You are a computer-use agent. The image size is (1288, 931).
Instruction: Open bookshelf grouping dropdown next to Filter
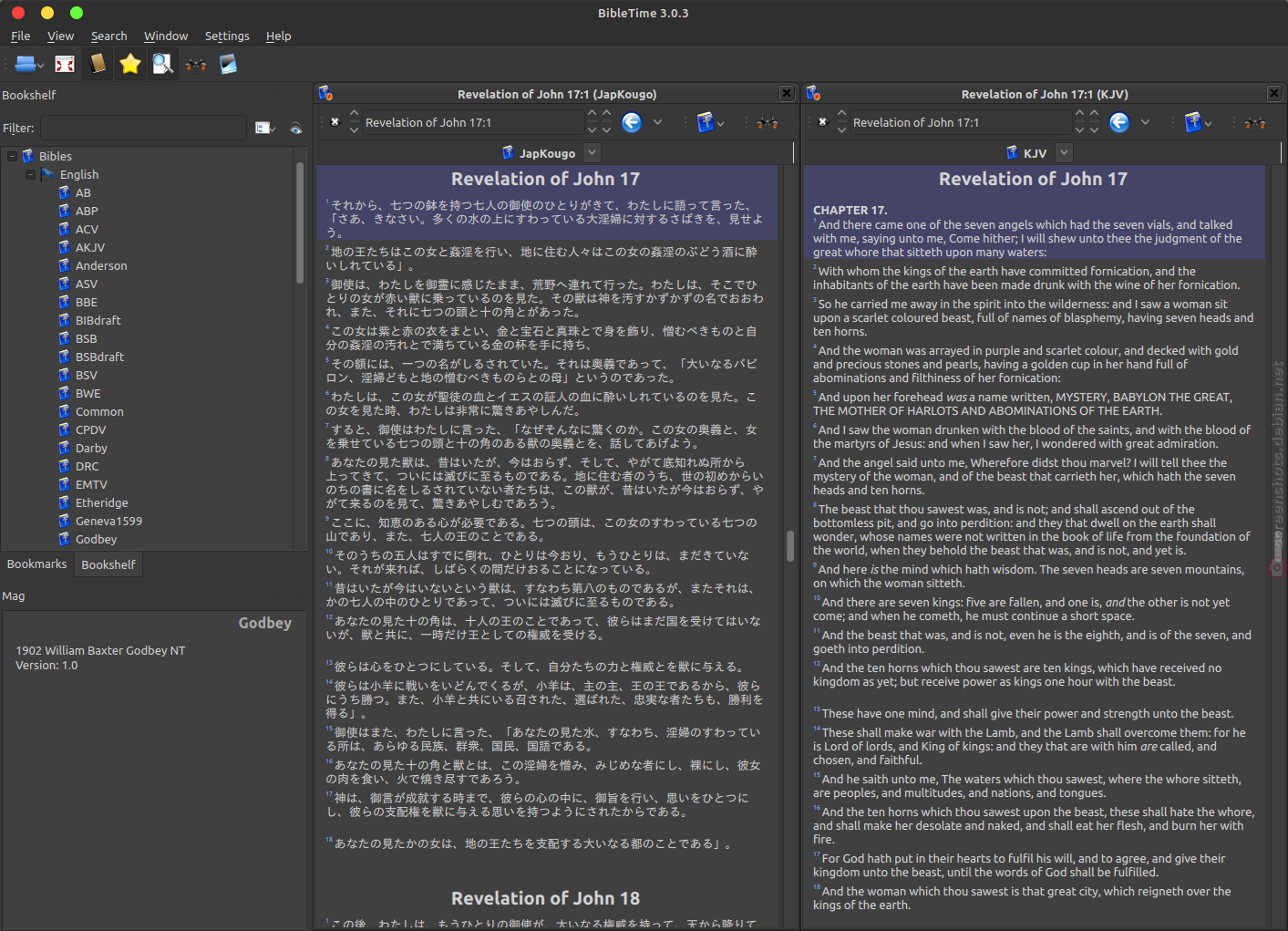coord(265,129)
